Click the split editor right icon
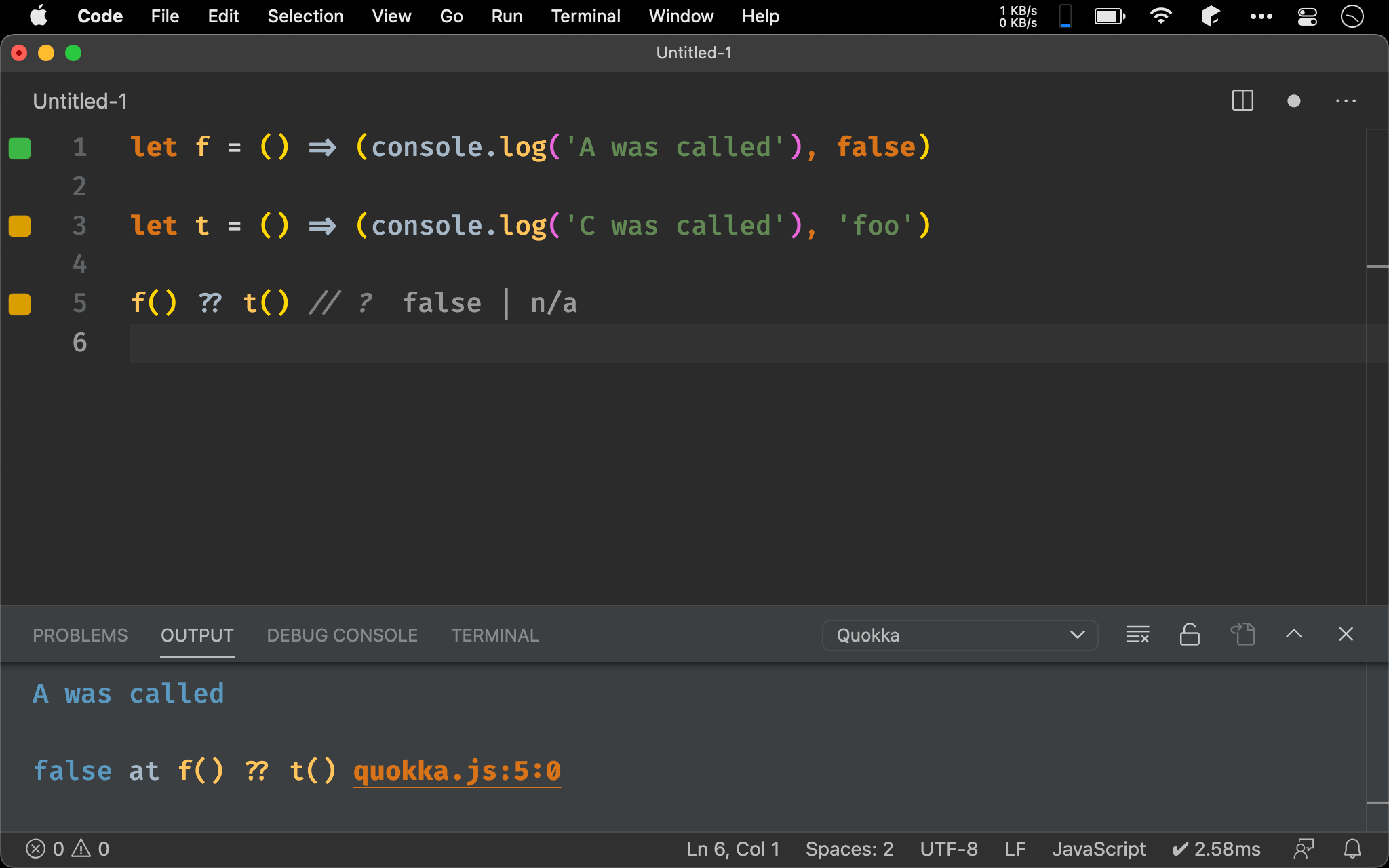 pyautogui.click(x=1242, y=101)
